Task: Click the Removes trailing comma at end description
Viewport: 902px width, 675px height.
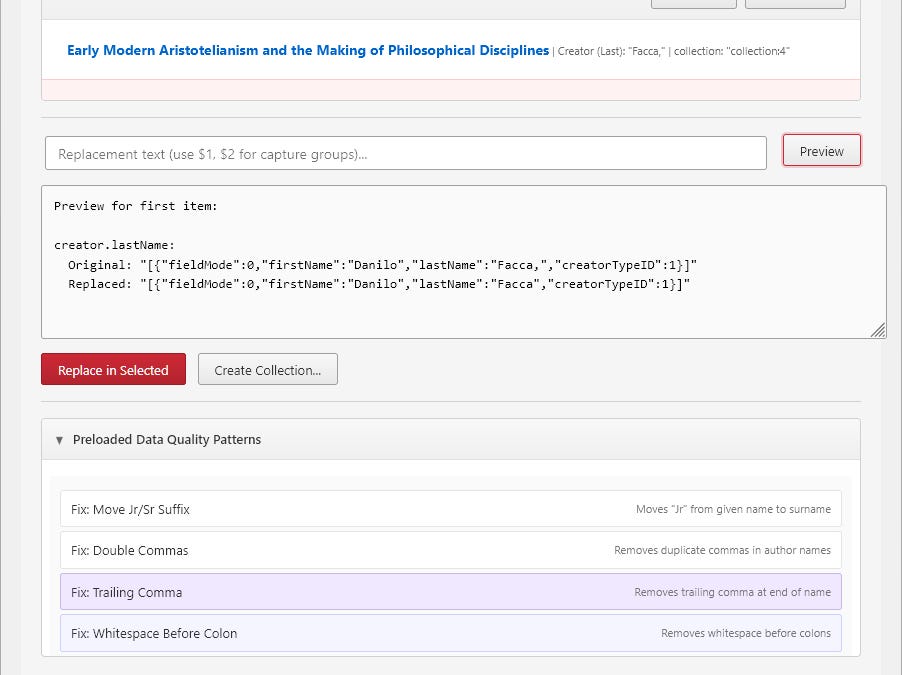Action: point(732,592)
